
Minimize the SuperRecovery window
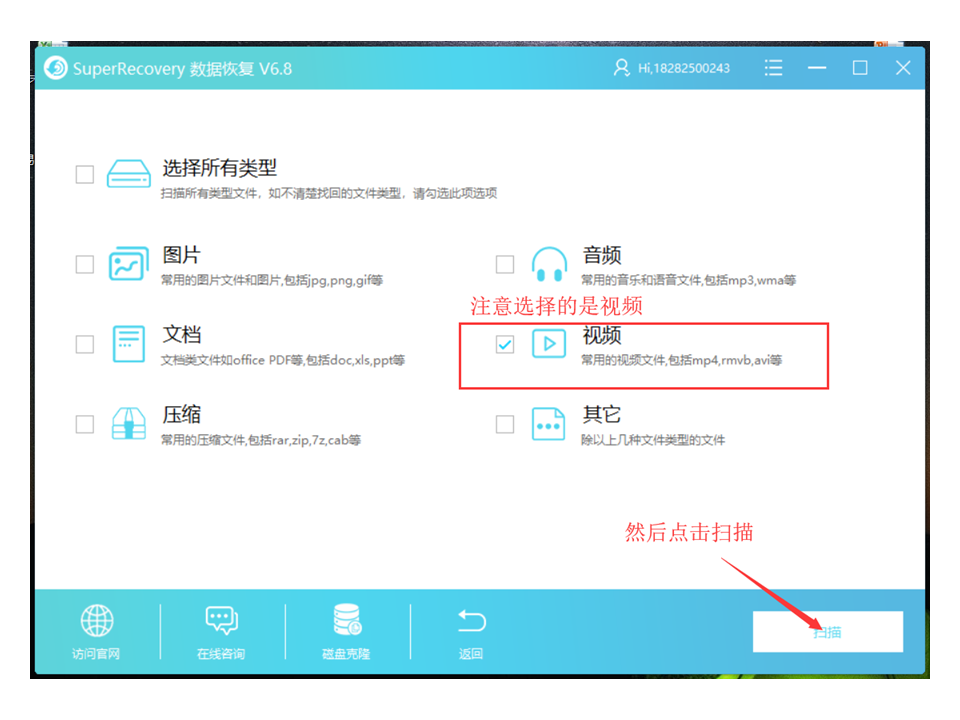coord(817,68)
